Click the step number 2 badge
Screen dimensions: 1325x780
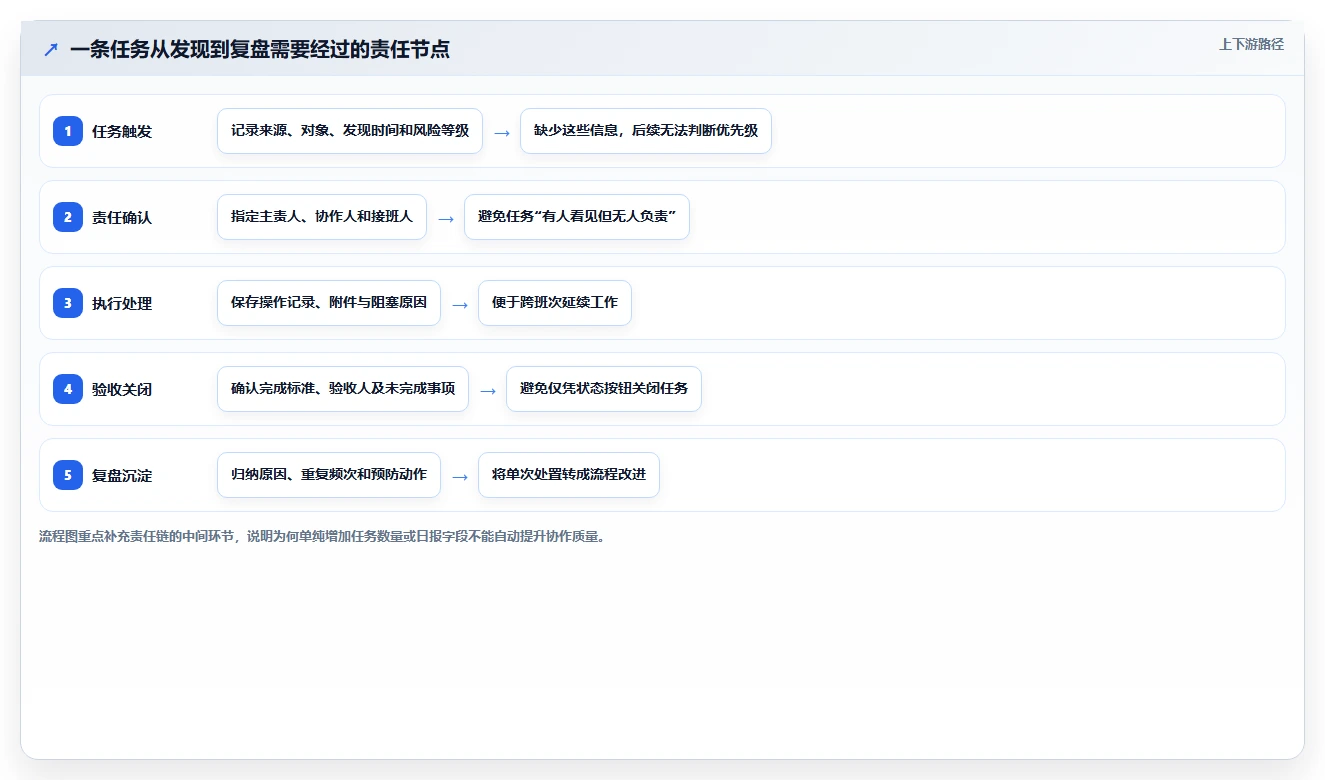click(x=68, y=217)
